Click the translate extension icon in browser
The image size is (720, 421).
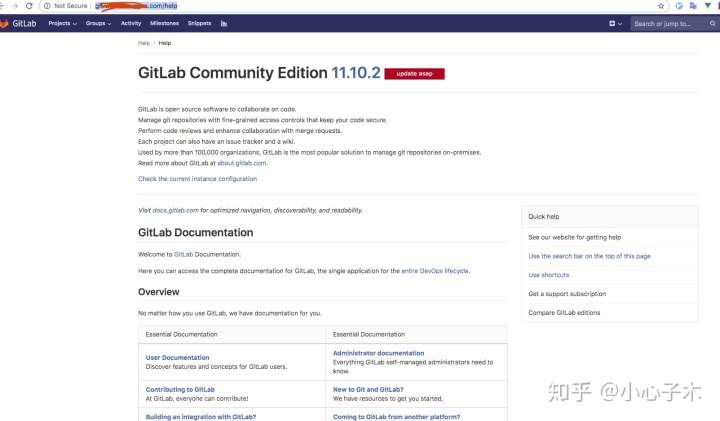(693, 6)
